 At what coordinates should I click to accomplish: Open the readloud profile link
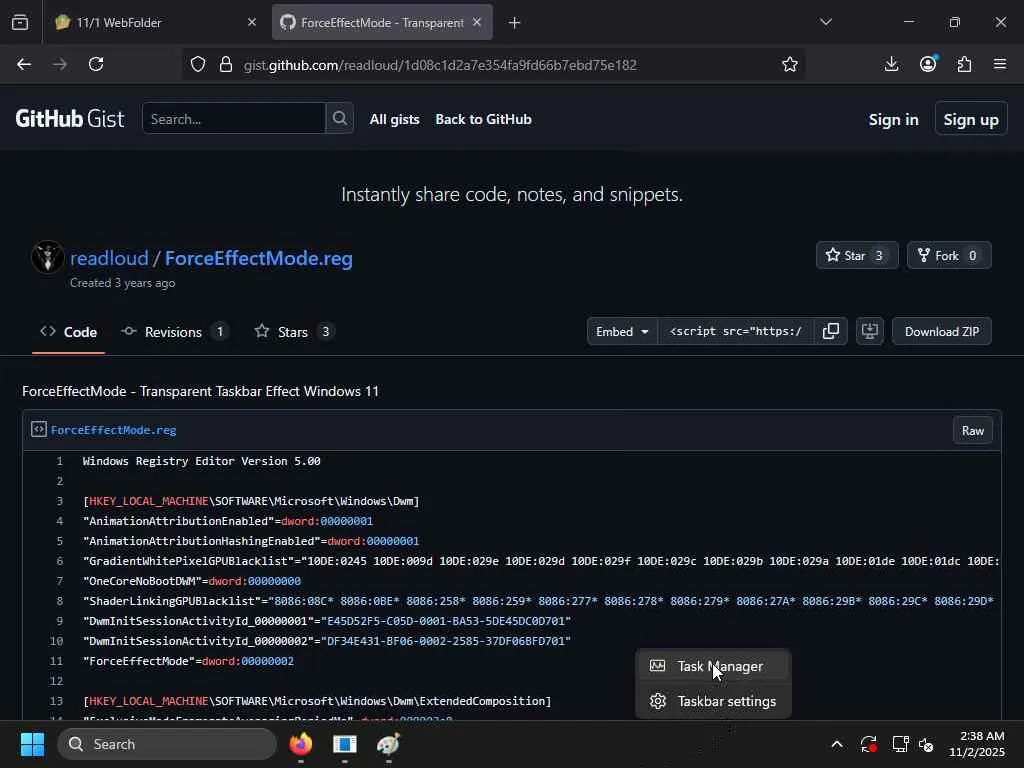point(109,258)
